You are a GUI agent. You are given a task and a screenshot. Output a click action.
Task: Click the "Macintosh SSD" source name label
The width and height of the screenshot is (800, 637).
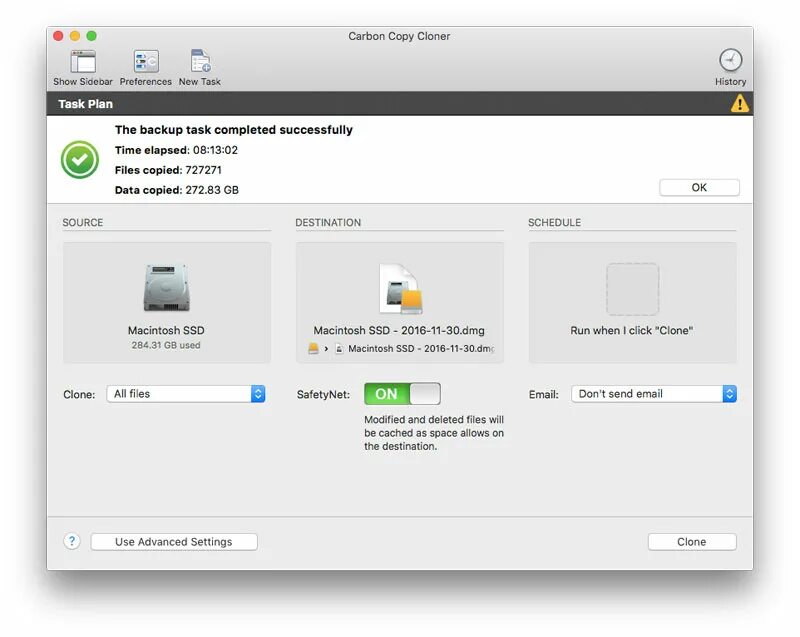[166, 330]
